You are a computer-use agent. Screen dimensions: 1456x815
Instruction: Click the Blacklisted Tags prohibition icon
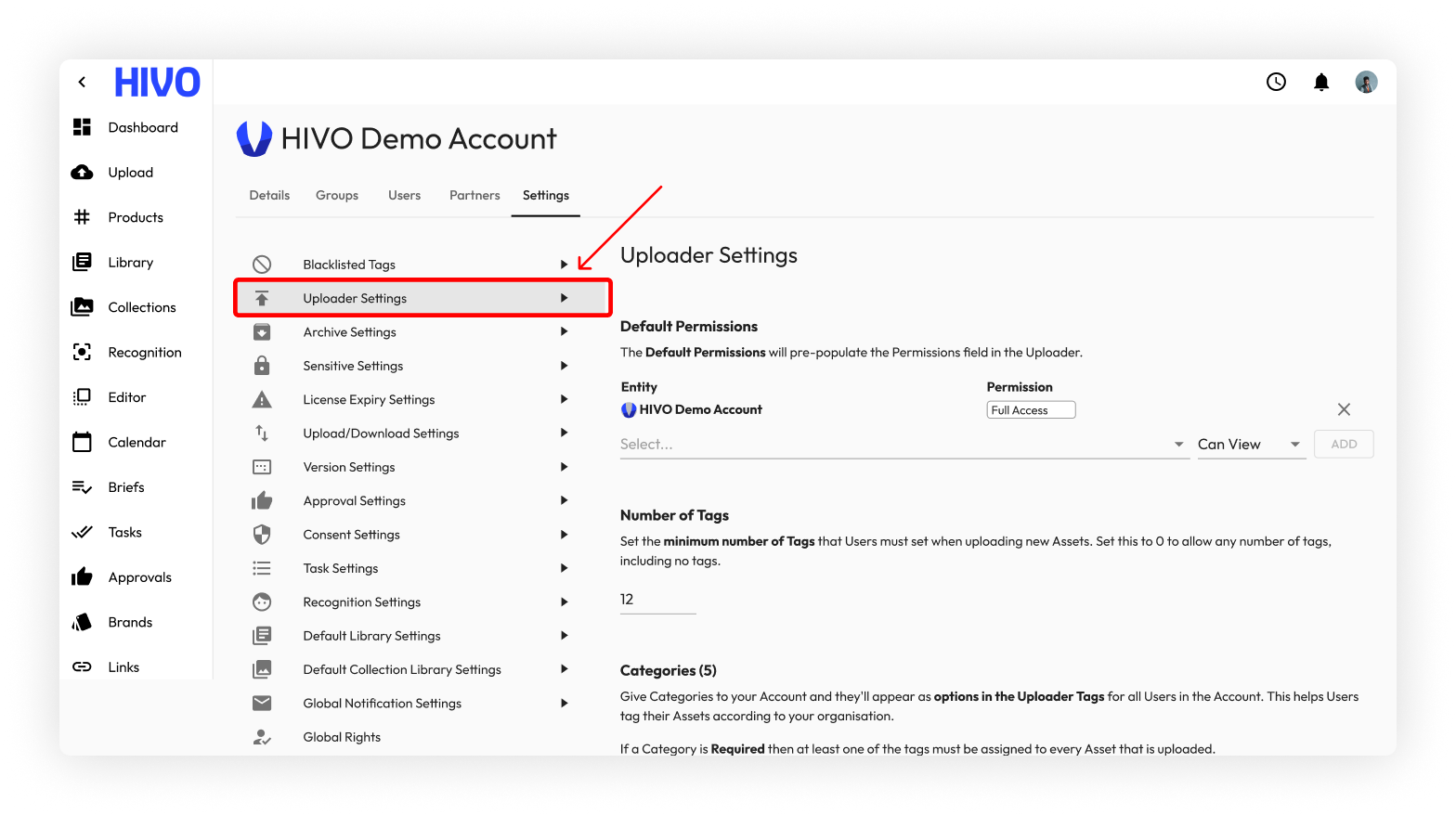(262, 265)
